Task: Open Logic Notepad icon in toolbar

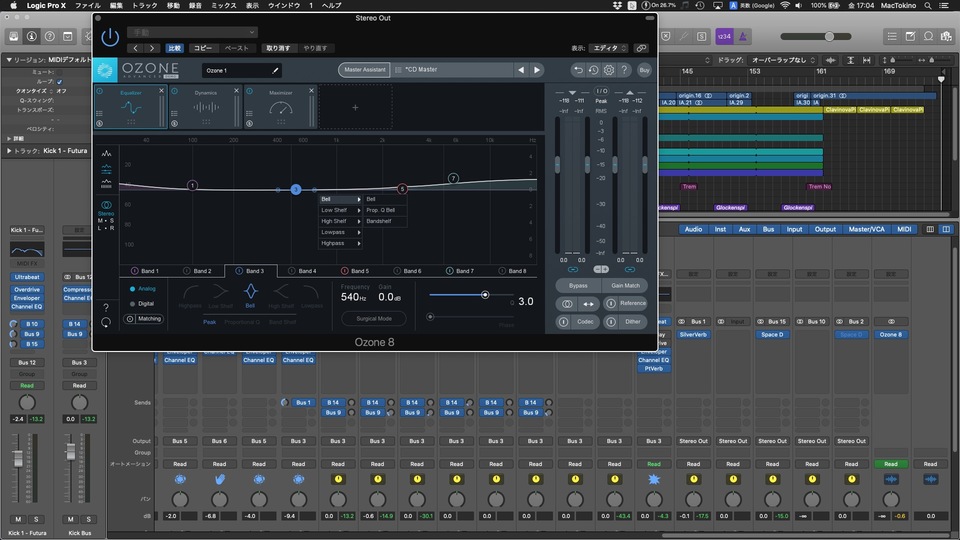Action: (910, 37)
